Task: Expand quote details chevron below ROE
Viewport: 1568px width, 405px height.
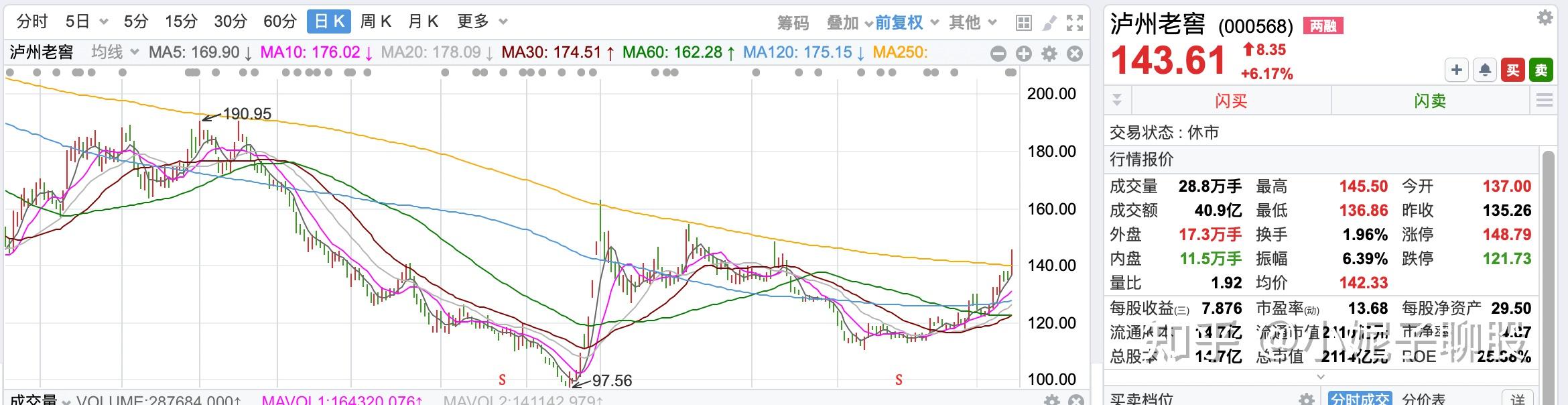Action: pos(1321,377)
